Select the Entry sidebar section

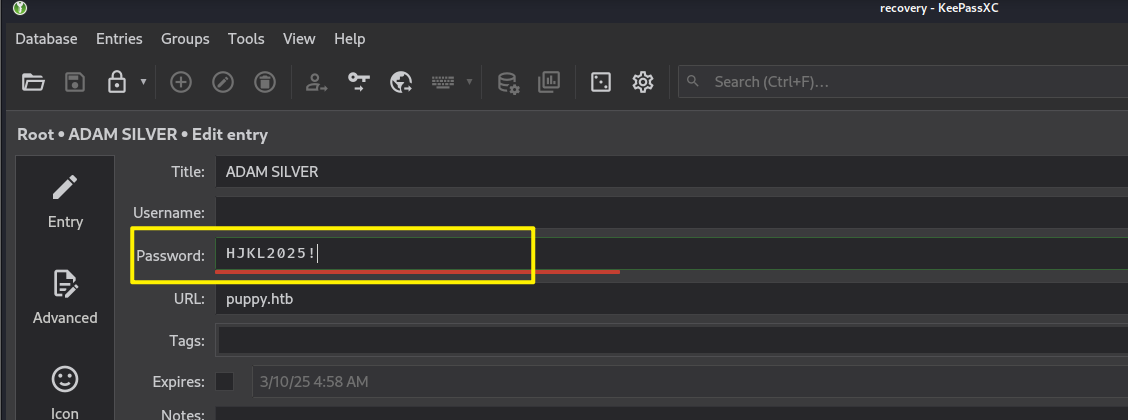coord(65,201)
